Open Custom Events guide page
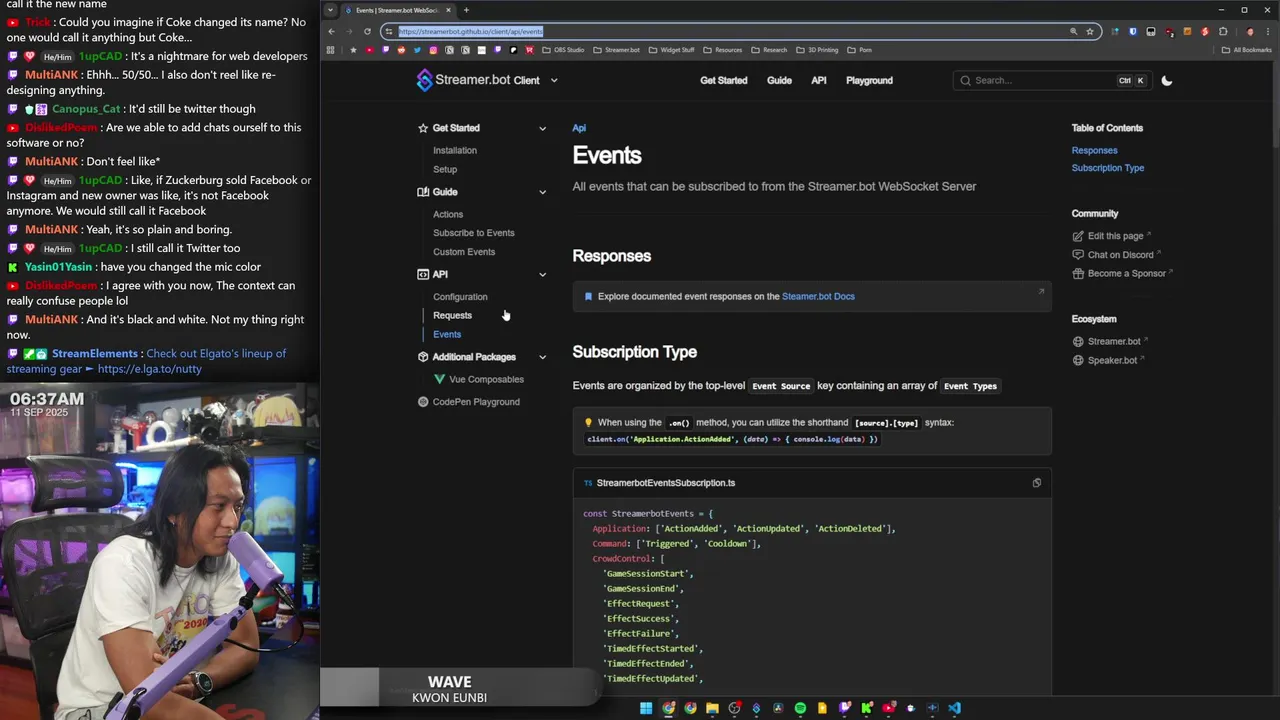 464,252
